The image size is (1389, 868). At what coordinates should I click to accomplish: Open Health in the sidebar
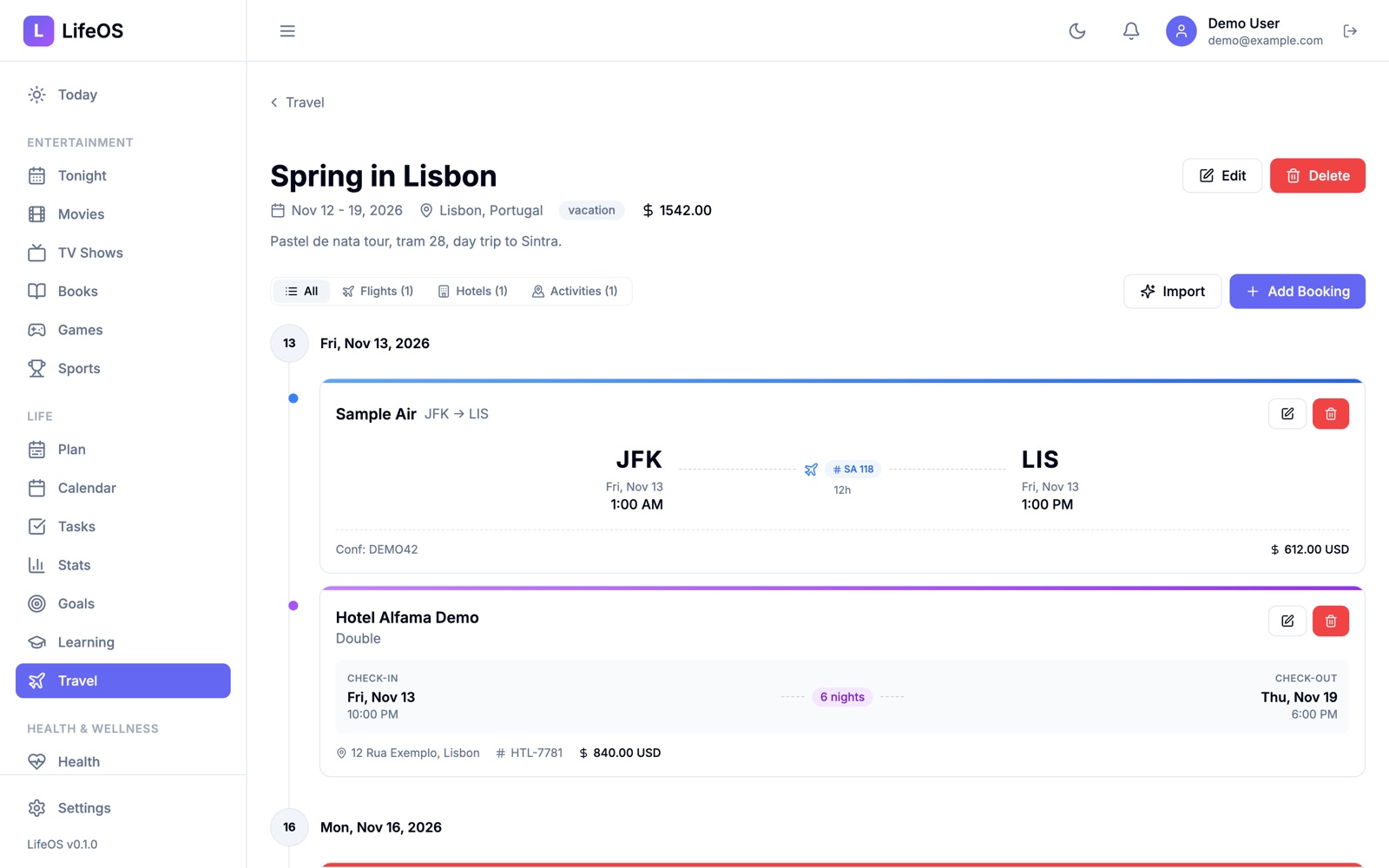(x=123, y=762)
